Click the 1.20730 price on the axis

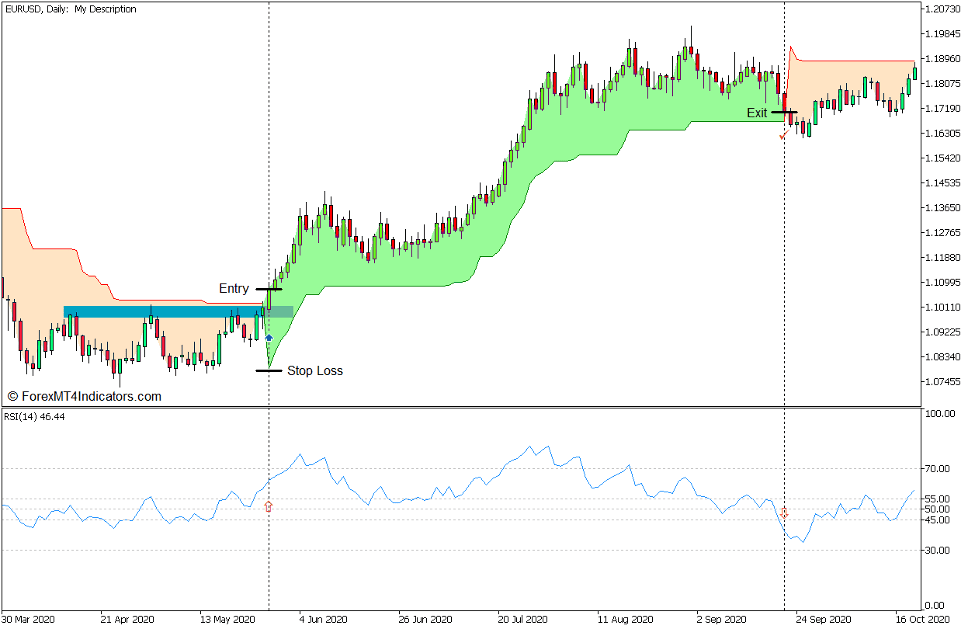945,9
